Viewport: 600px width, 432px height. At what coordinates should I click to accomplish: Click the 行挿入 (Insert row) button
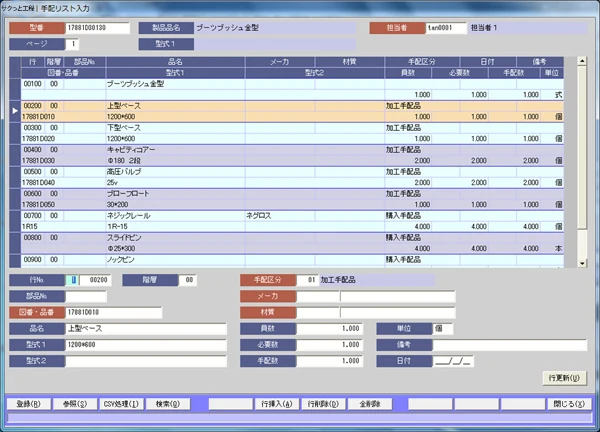coord(276,404)
